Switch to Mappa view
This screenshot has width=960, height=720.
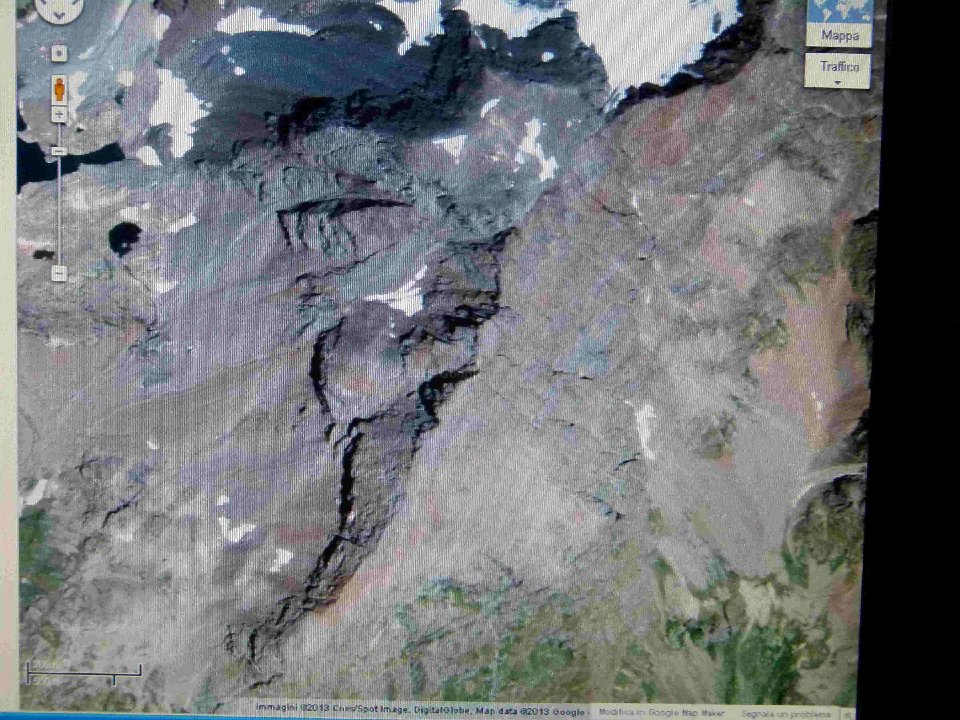coord(839,23)
